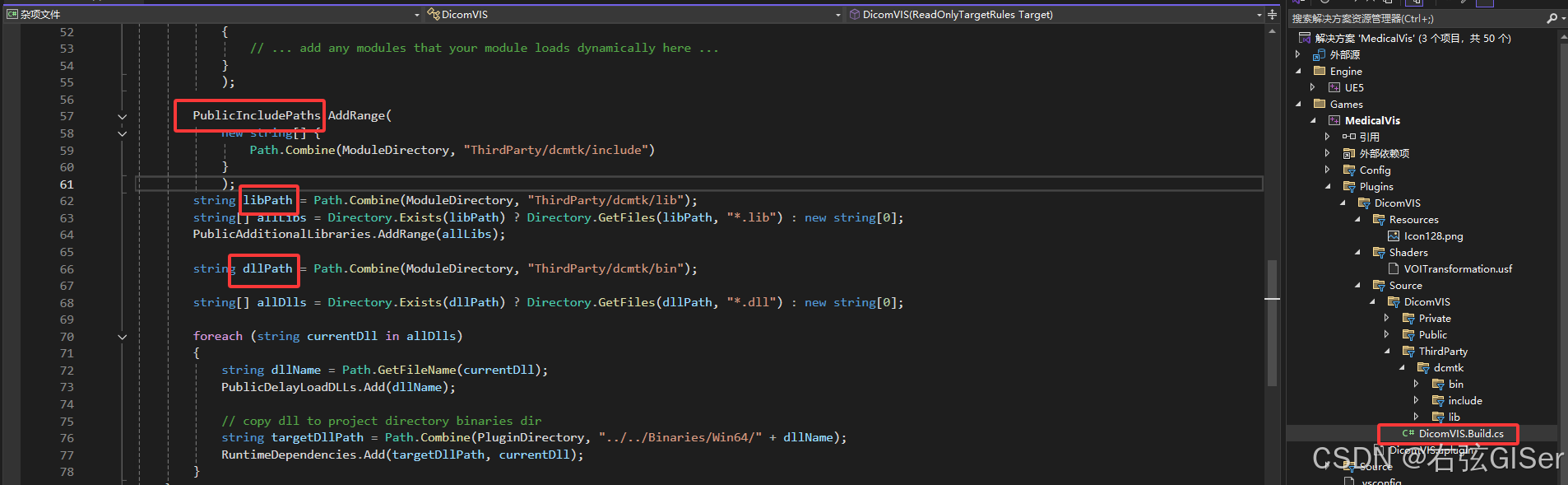Click the Icon128.png image file icon
This screenshot has height=485, width=1568.
[1393, 236]
